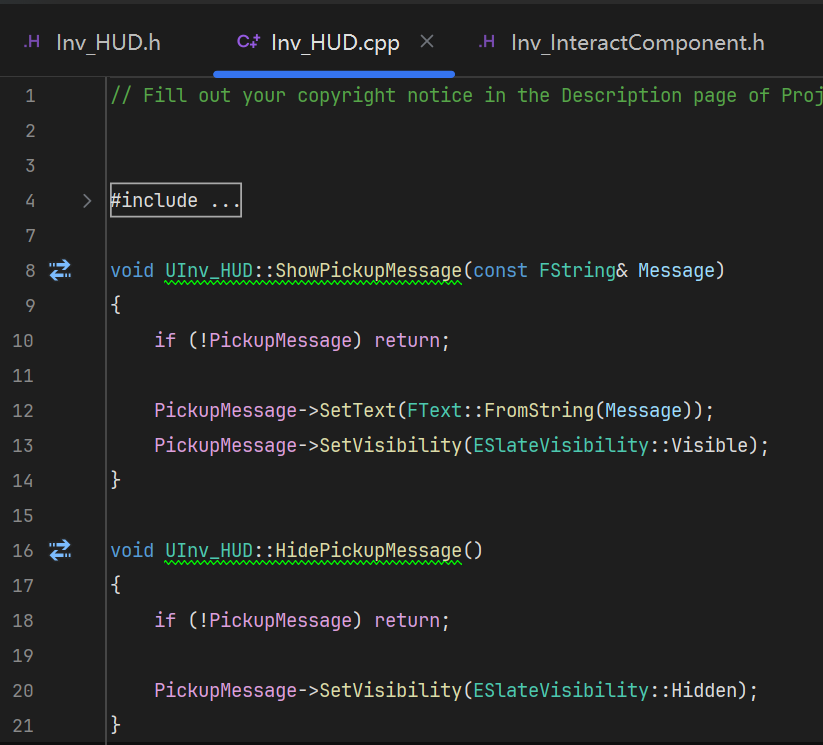Click Message parameter name on line 8
Viewport: 823px width, 745px height.
click(677, 270)
